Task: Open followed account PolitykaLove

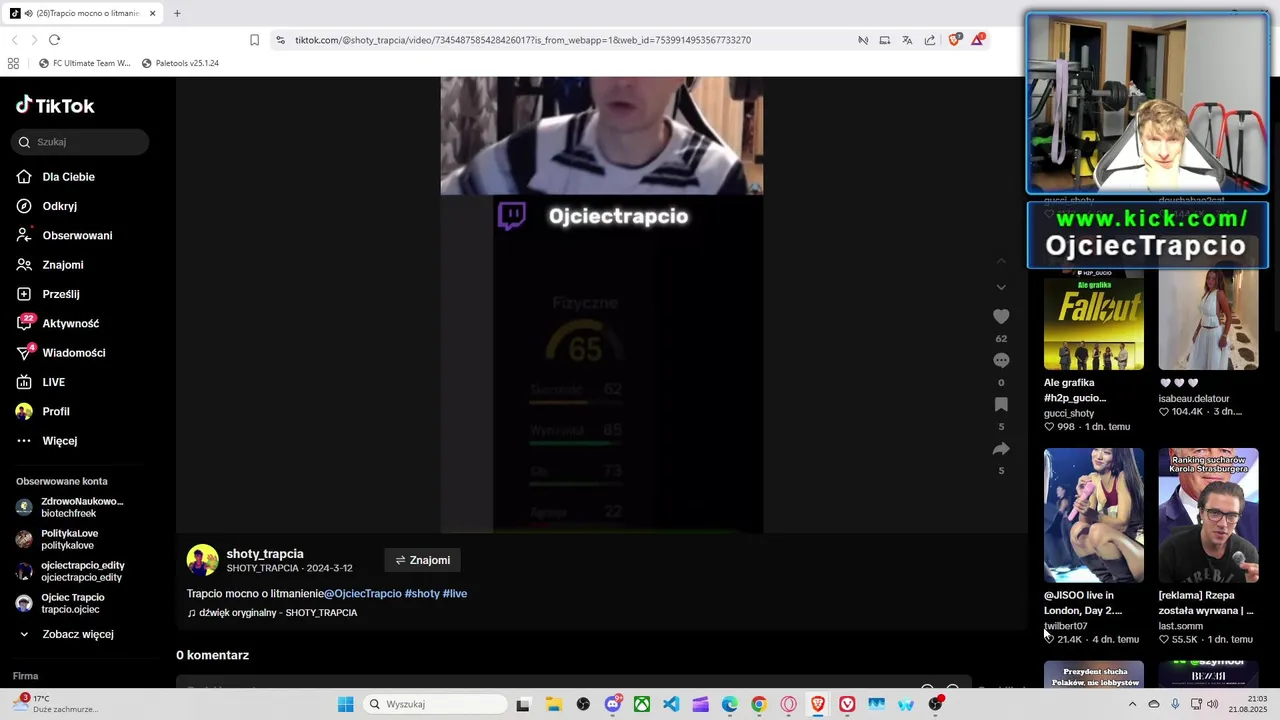Action: click(x=70, y=539)
